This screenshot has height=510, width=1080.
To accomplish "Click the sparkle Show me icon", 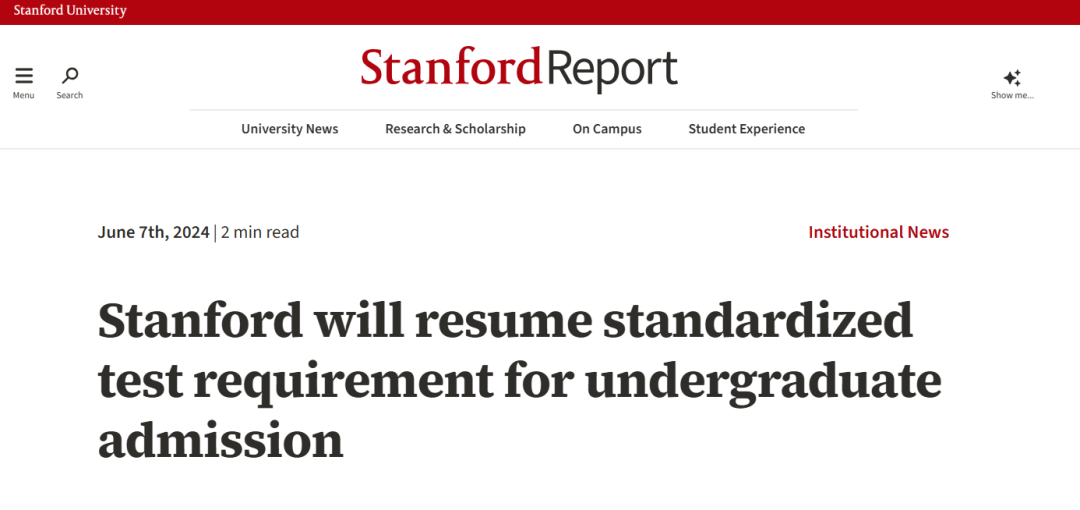I will [x=1012, y=78].
